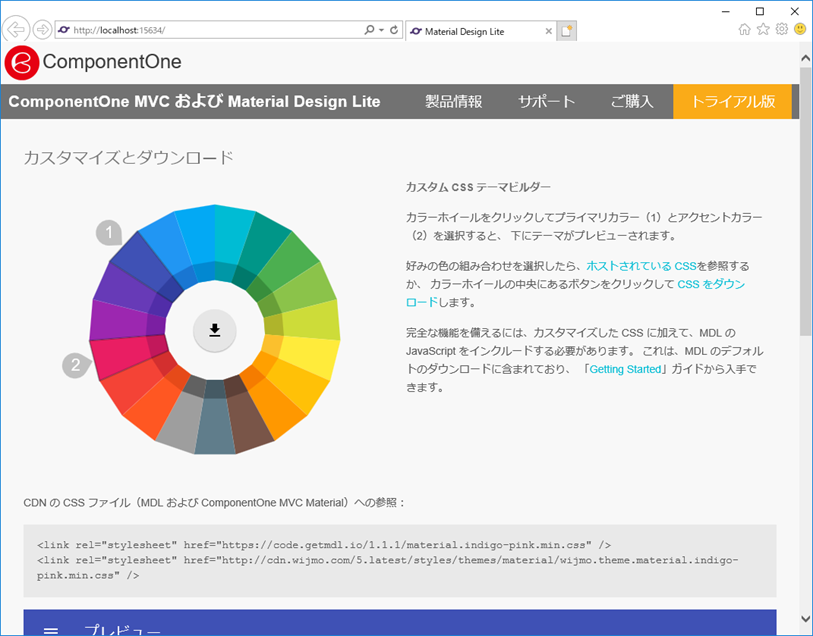The height and width of the screenshot is (636, 813).
Task: Click the browser home icon
Action: pyautogui.click(x=744, y=29)
